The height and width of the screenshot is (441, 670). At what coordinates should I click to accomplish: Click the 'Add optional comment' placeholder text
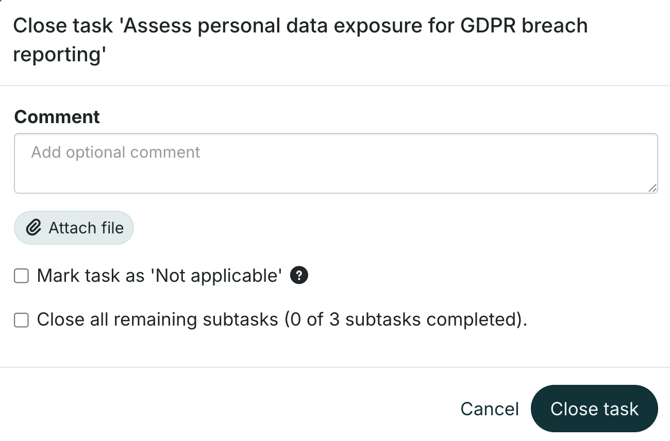point(115,153)
